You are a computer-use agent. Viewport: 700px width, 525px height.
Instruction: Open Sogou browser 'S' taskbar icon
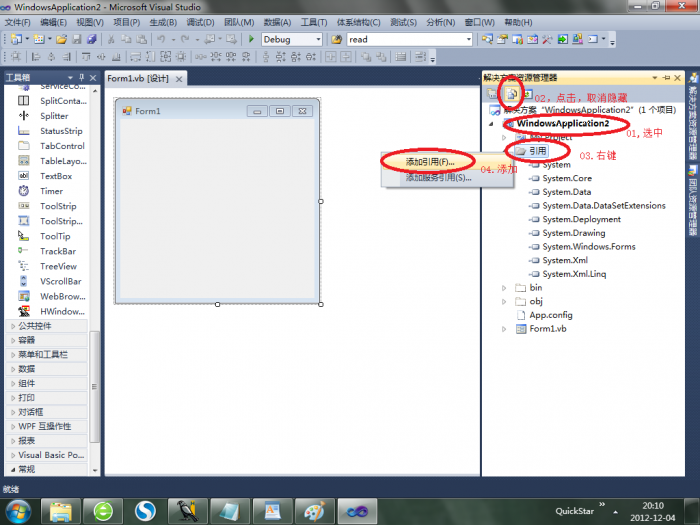pyautogui.click(x=145, y=512)
